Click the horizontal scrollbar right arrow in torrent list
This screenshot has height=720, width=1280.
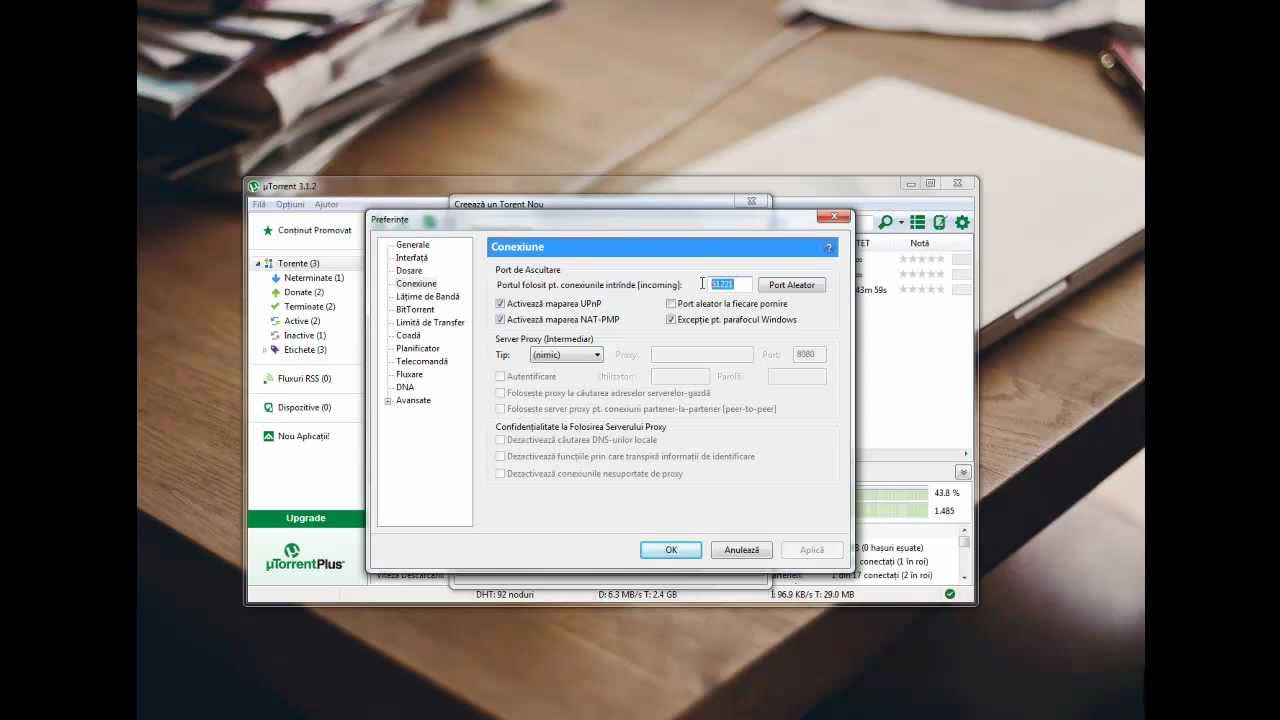pos(966,454)
